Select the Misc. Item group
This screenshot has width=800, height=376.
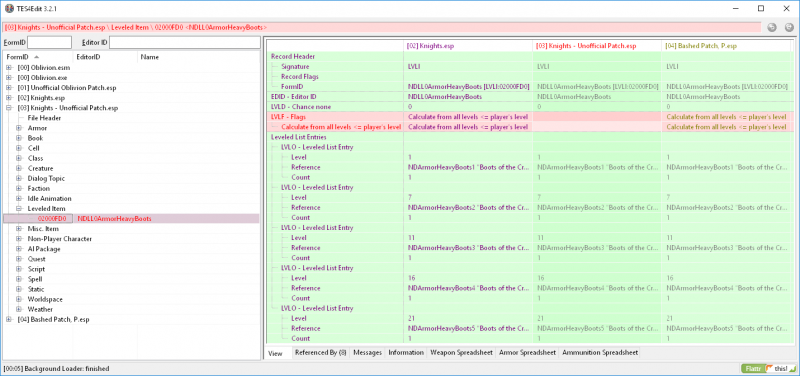click(x=43, y=229)
